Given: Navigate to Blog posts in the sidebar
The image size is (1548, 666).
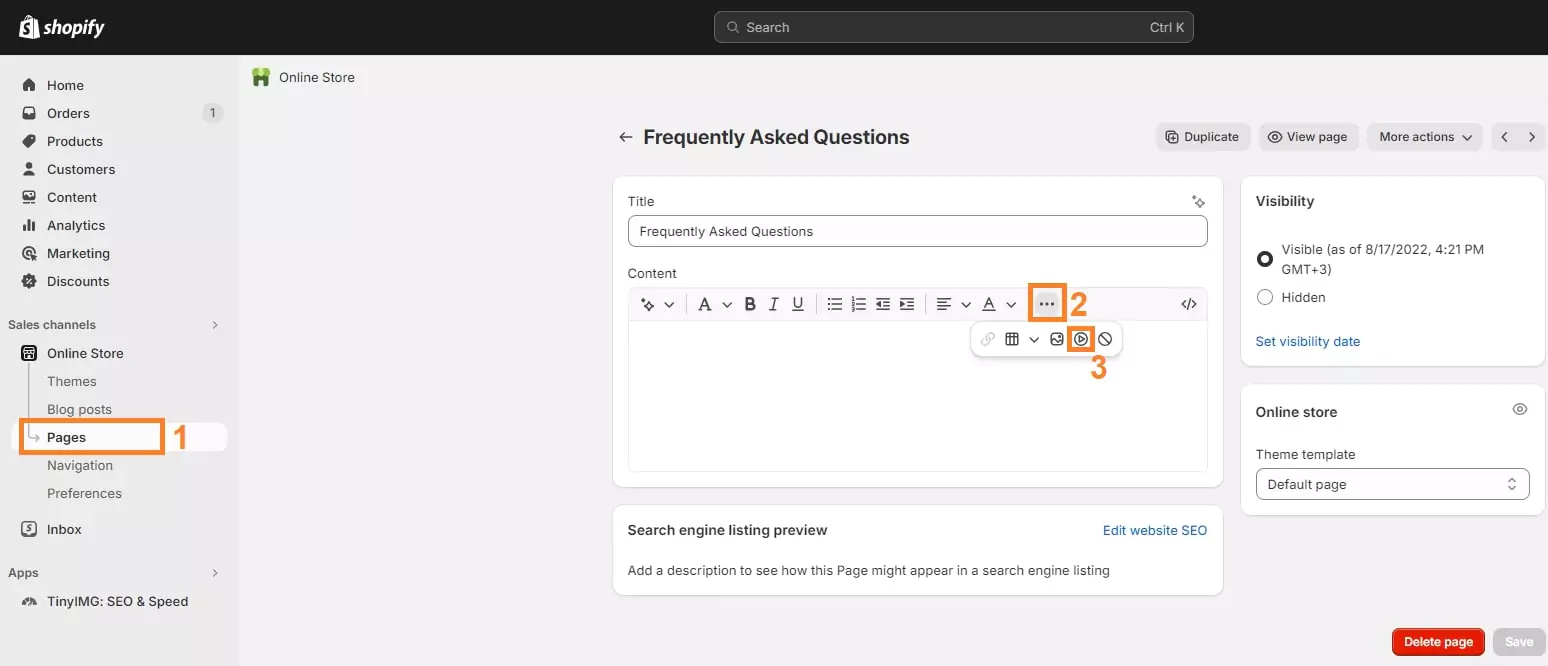Looking at the screenshot, I should click(80, 409).
